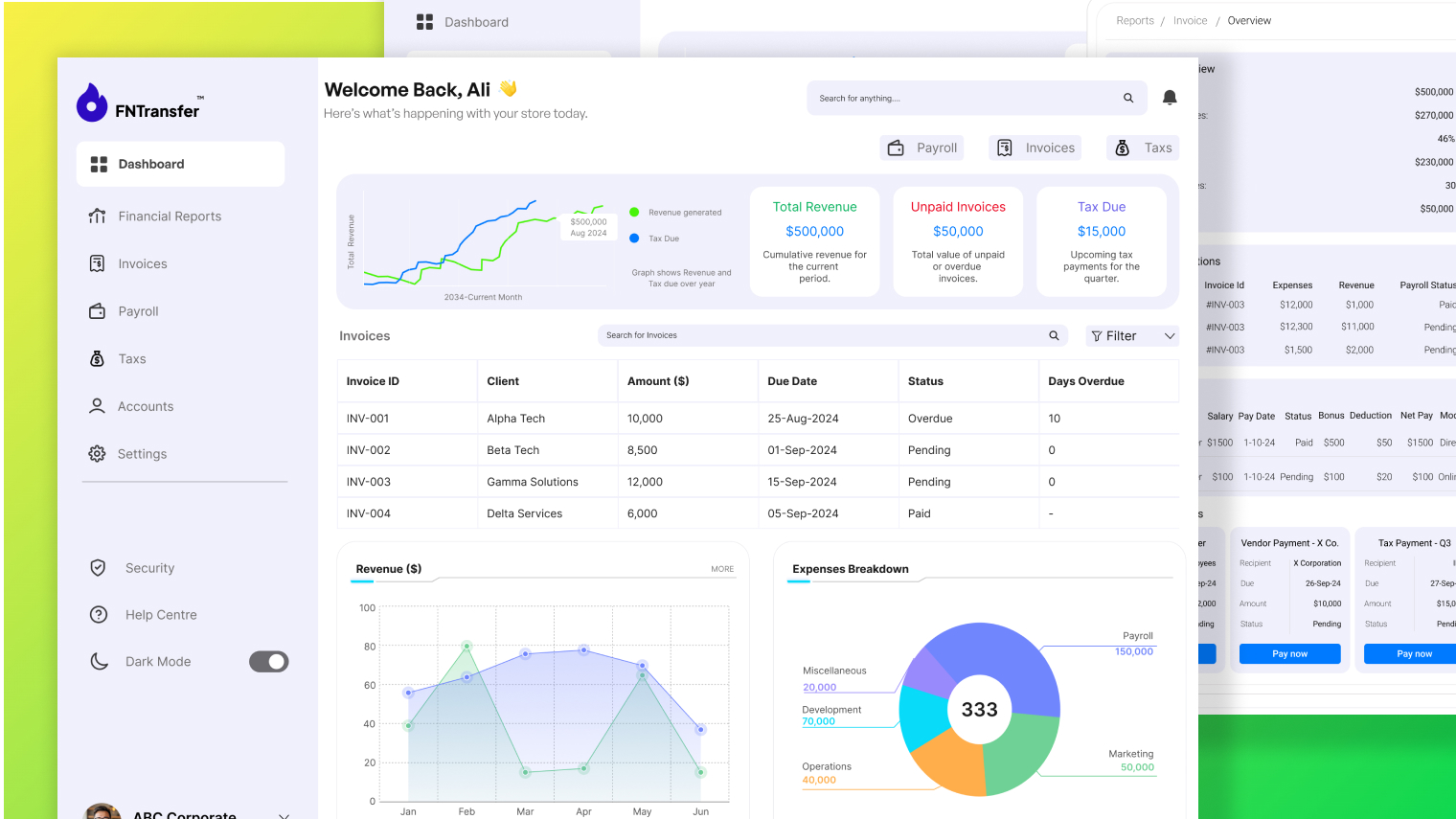Click Pay now on Vendor Payment card
Image resolution: width=1456 pixels, height=819 pixels.
[1289, 653]
